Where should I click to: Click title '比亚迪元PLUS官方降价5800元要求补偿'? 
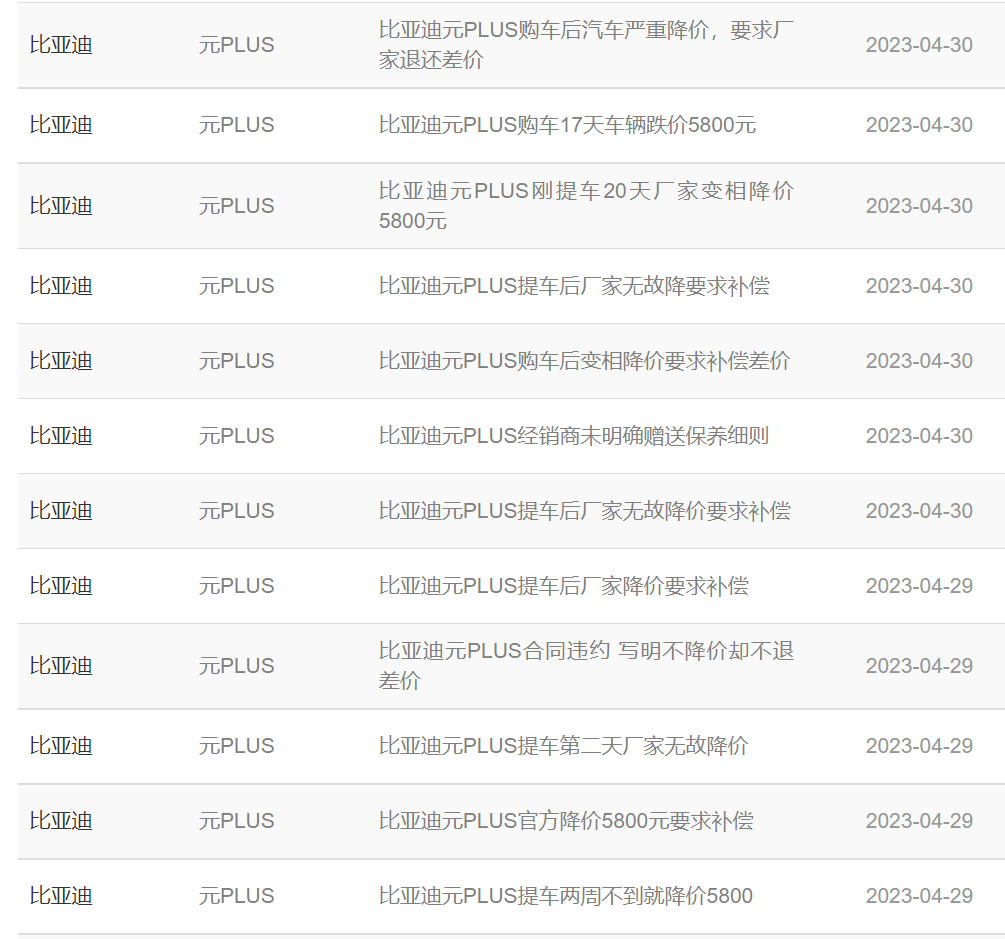[x=566, y=821]
